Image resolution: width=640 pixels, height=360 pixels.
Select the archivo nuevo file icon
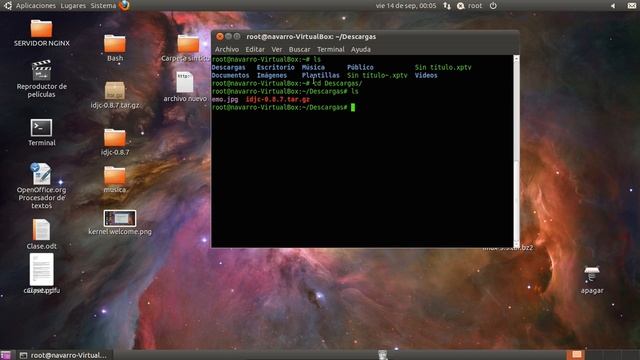184,83
